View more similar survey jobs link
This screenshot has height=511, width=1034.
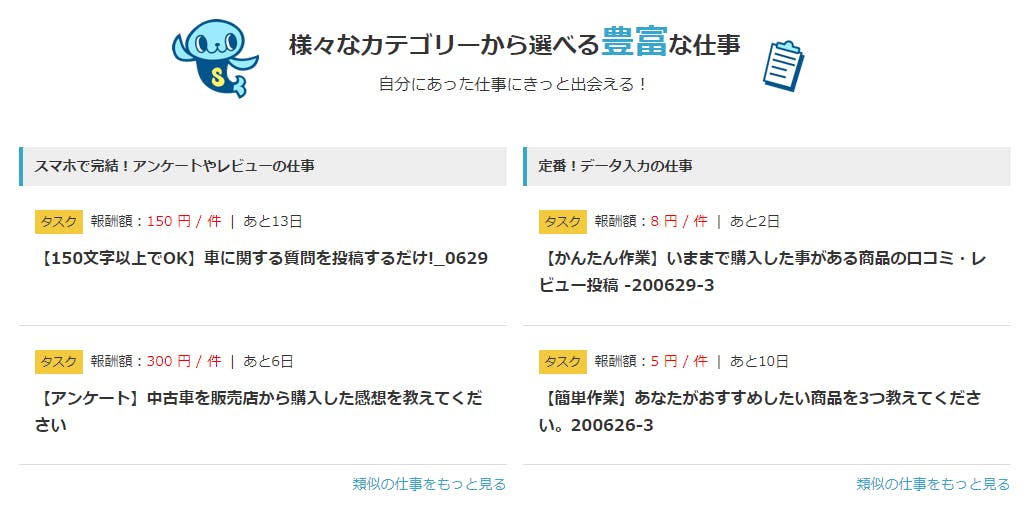coord(429,484)
